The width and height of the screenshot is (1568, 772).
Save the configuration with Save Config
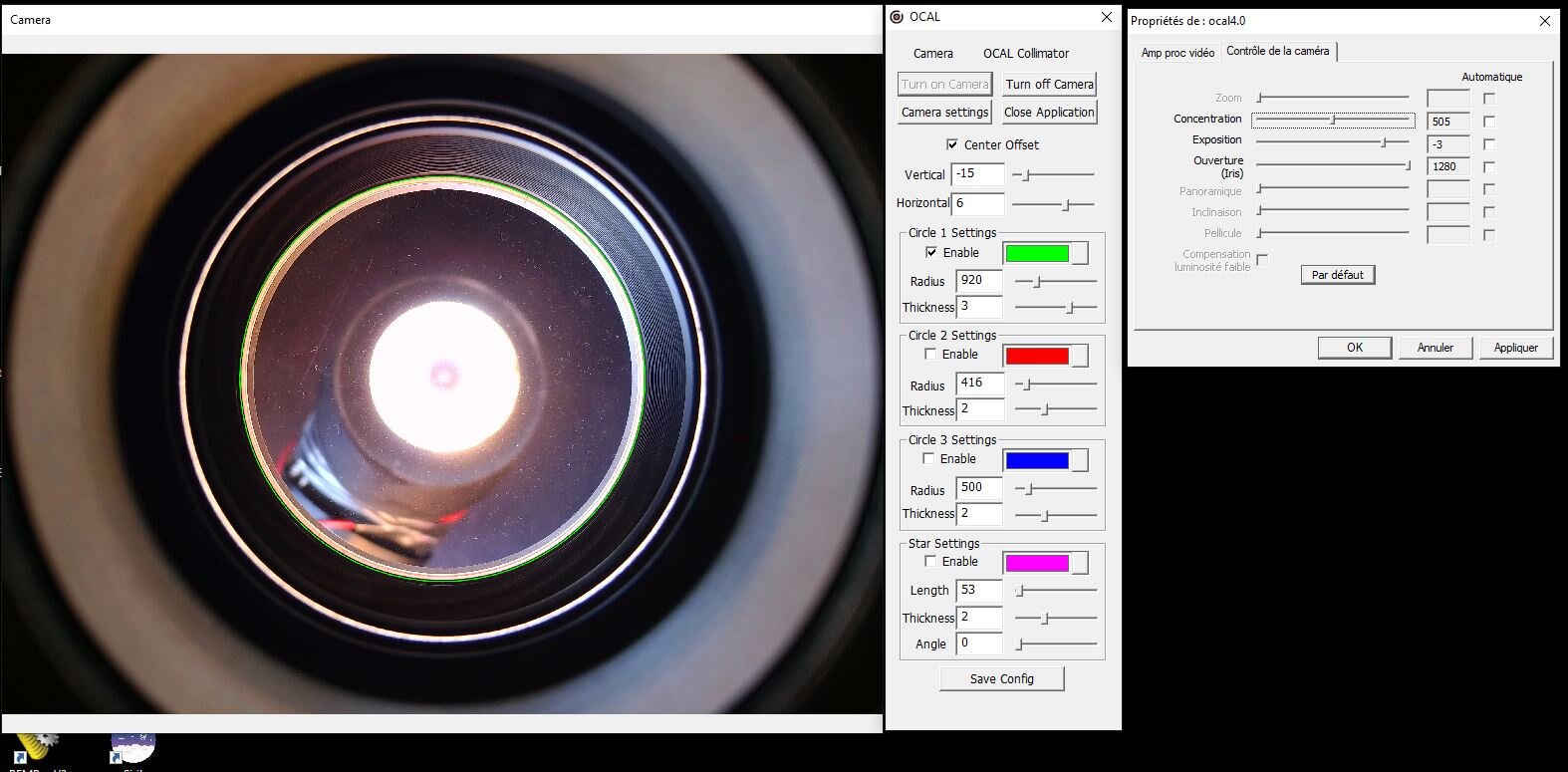1002,679
